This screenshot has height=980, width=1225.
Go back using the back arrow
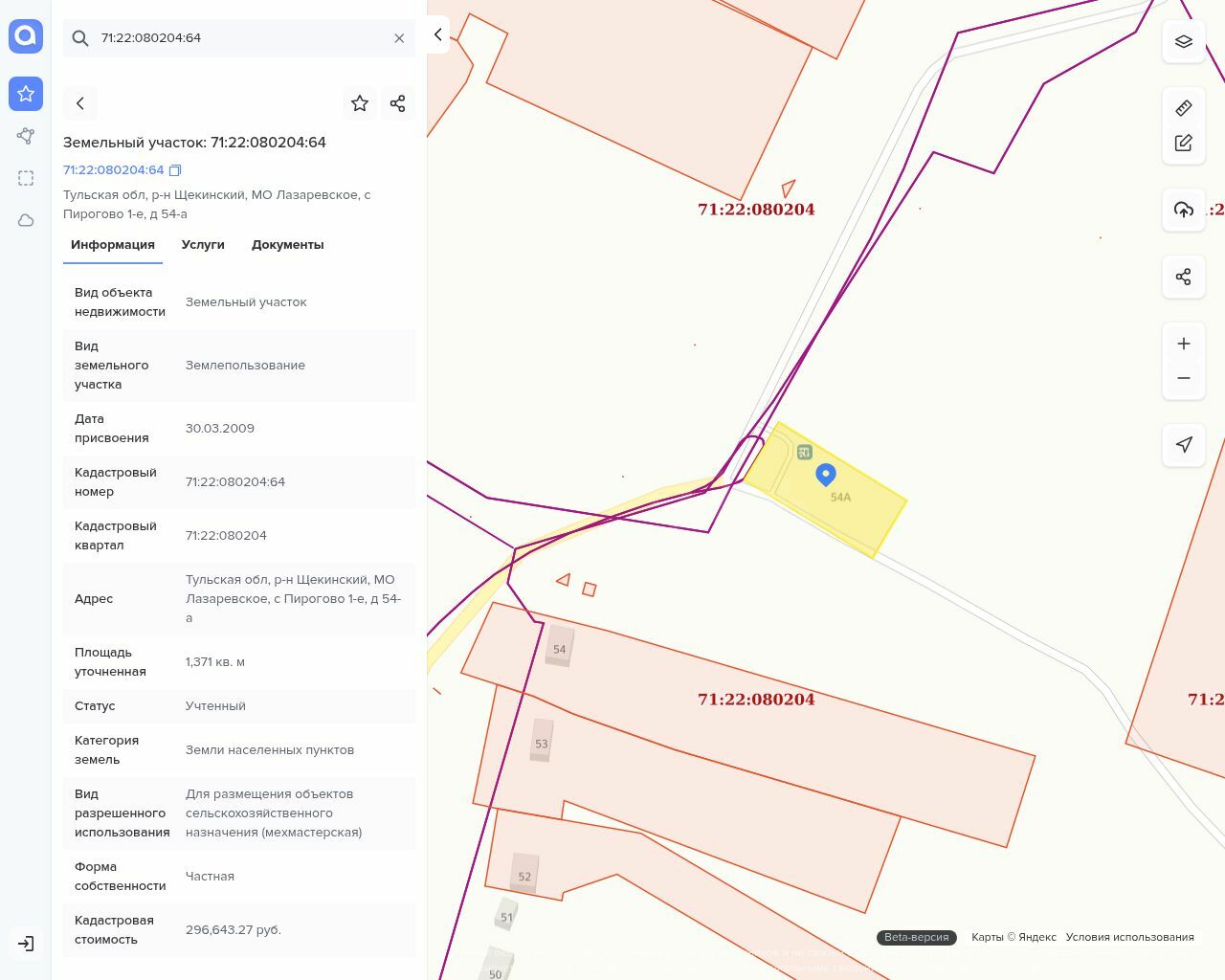coord(80,103)
